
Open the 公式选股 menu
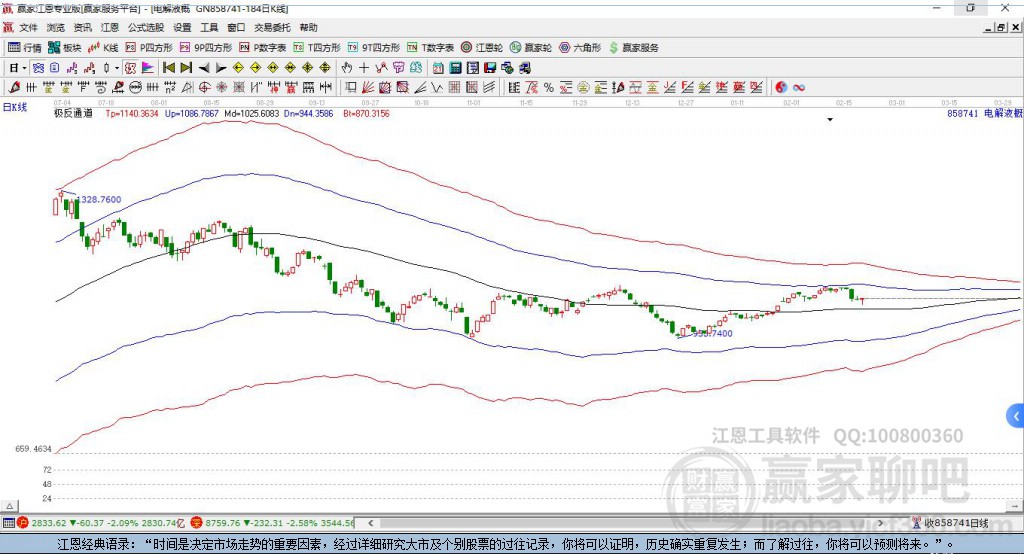click(x=146, y=27)
